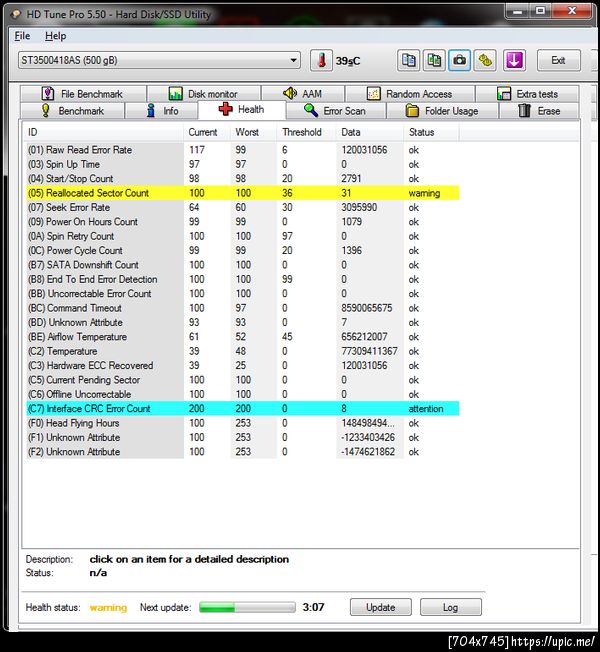Select the Spin Up Time row

[243, 164]
